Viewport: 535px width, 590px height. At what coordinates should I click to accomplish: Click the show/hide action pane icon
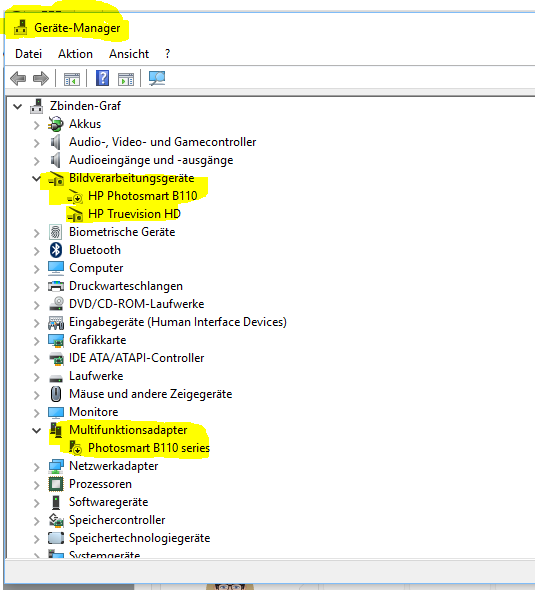[126, 79]
